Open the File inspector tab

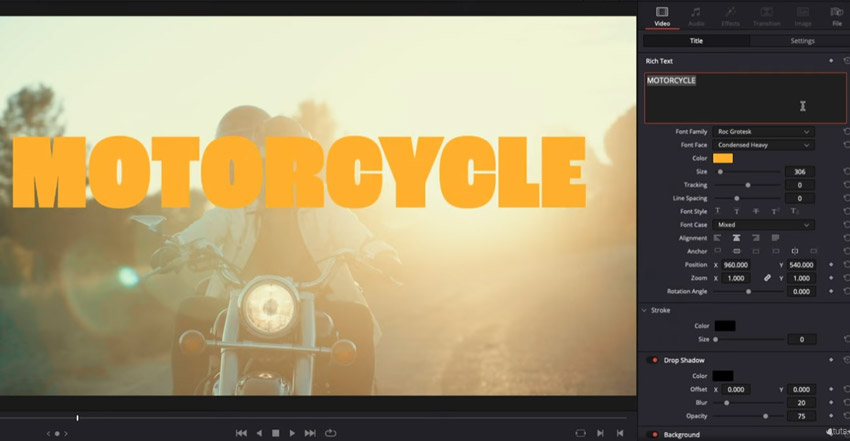[x=837, y=16]
